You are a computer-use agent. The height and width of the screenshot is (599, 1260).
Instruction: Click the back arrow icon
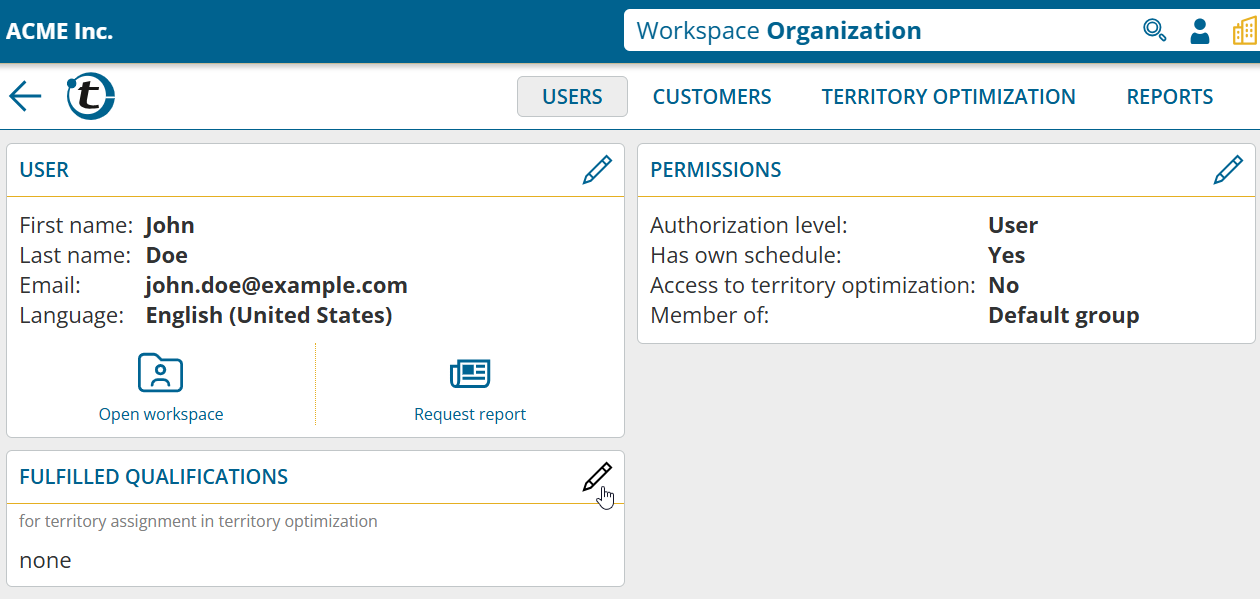(25, 96)
